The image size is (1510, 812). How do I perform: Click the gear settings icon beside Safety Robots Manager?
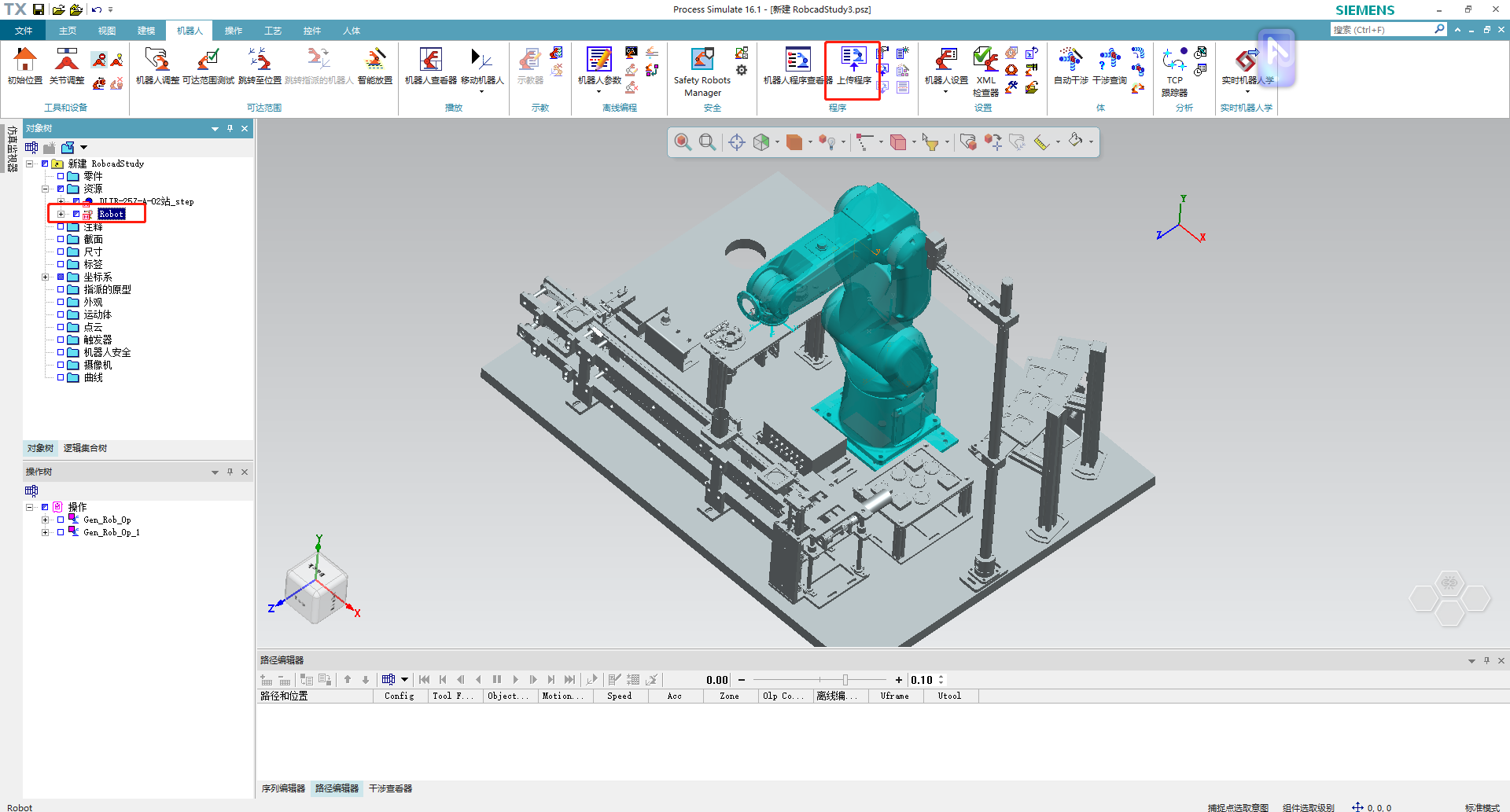[x=741, y=70]
